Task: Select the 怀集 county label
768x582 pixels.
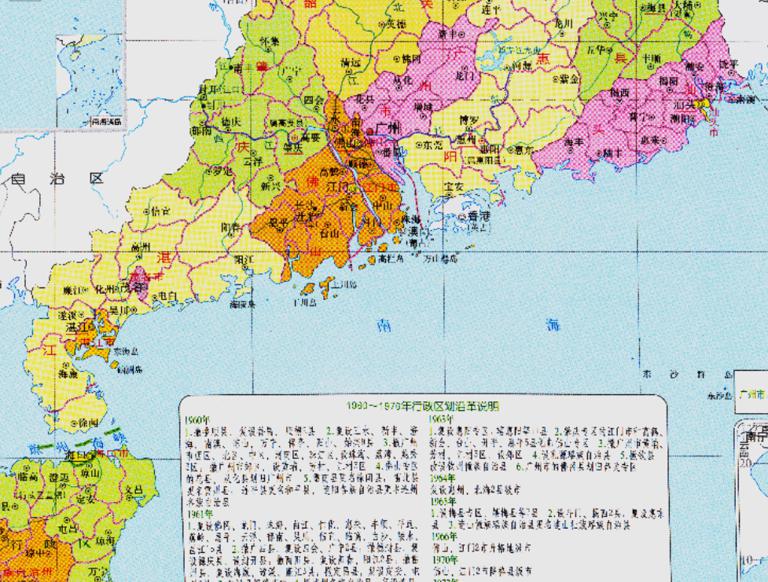Action: click(x=269, y=41)
